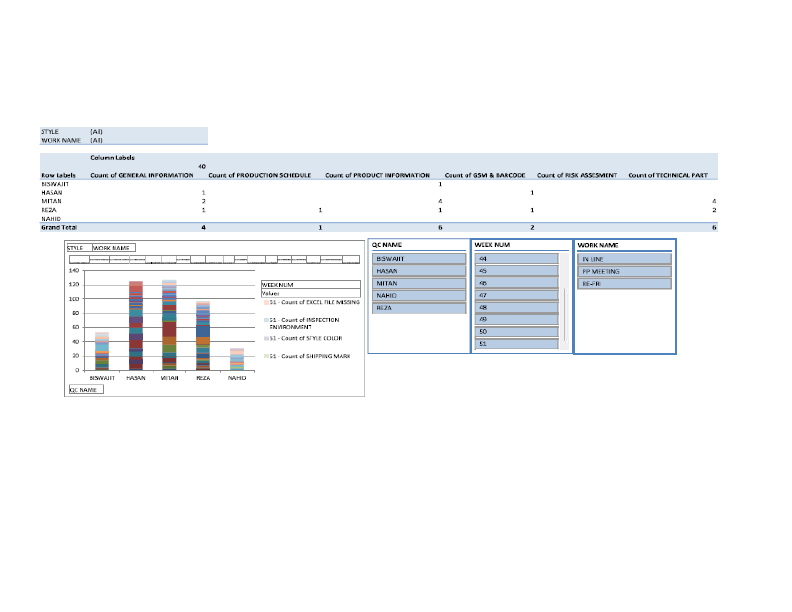792x612 pixels.
Task: Select Count of PRODUCTION SCHEDULE header
Action: [260, 175]
